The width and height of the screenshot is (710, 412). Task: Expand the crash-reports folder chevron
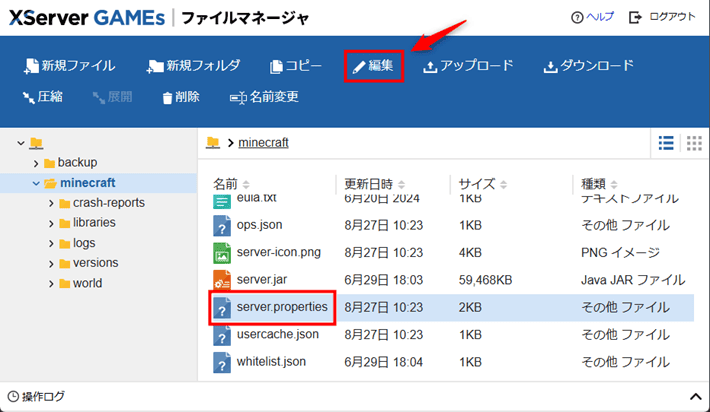point(51,203)
